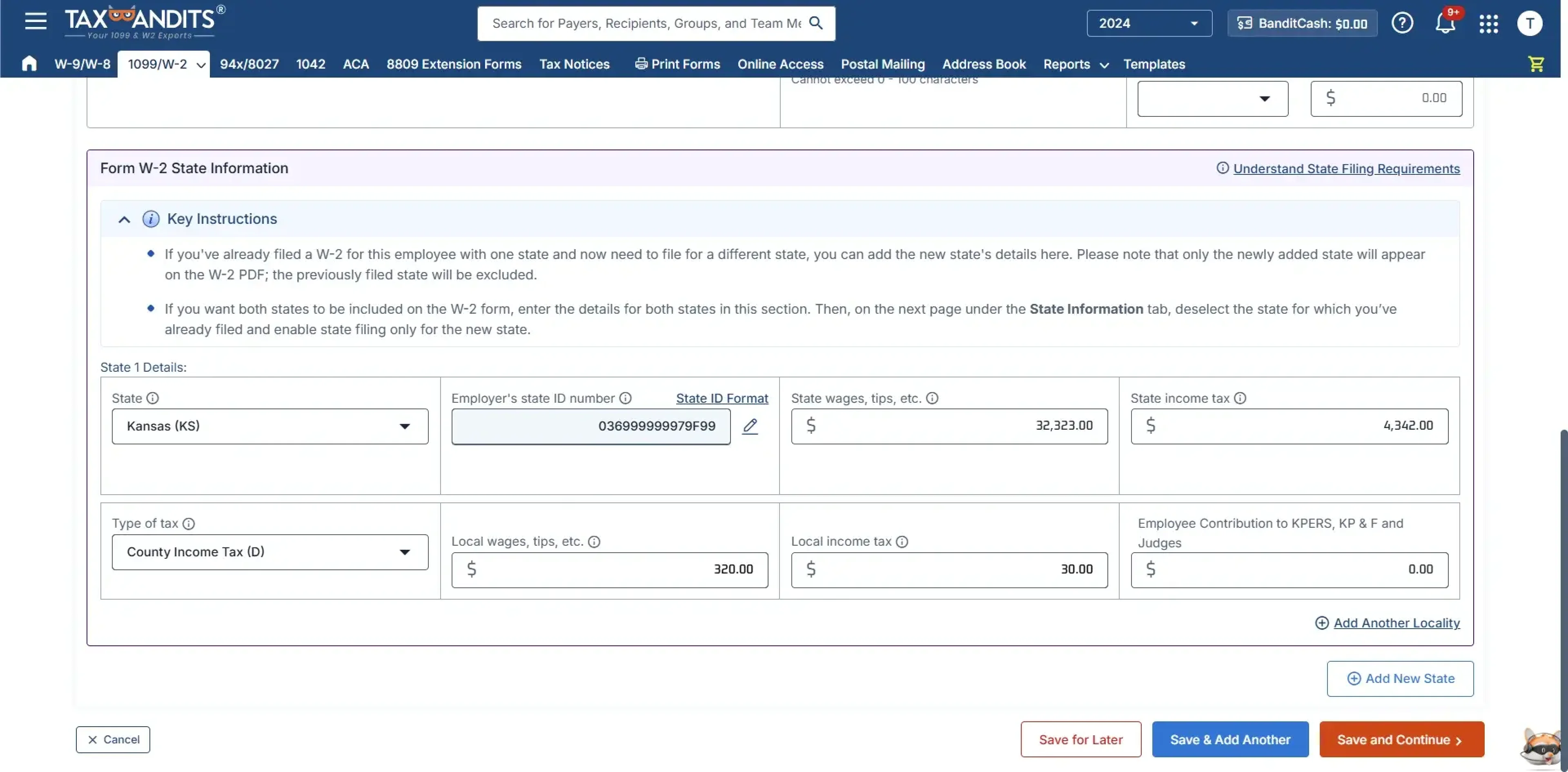Click the printer icon next to Print Forms
Screen dimensions: 1568x772
(641, 64)
